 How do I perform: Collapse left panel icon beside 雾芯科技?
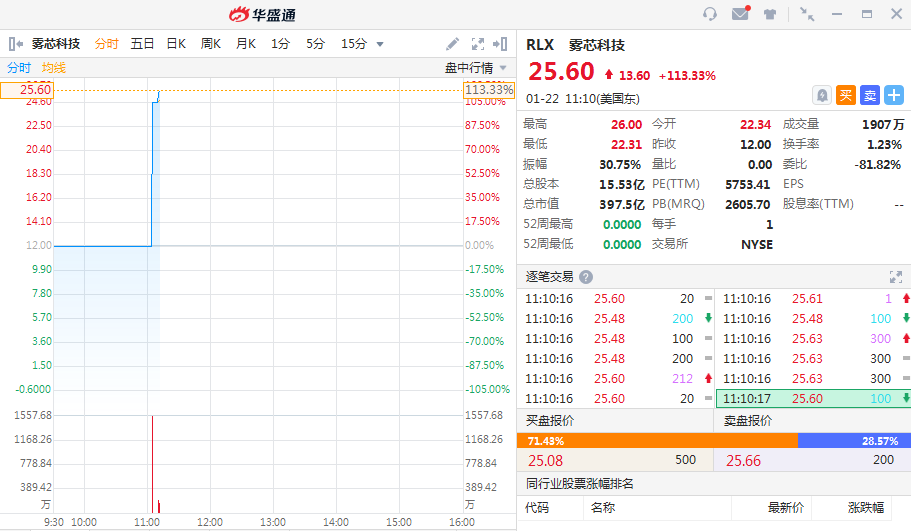16,44
